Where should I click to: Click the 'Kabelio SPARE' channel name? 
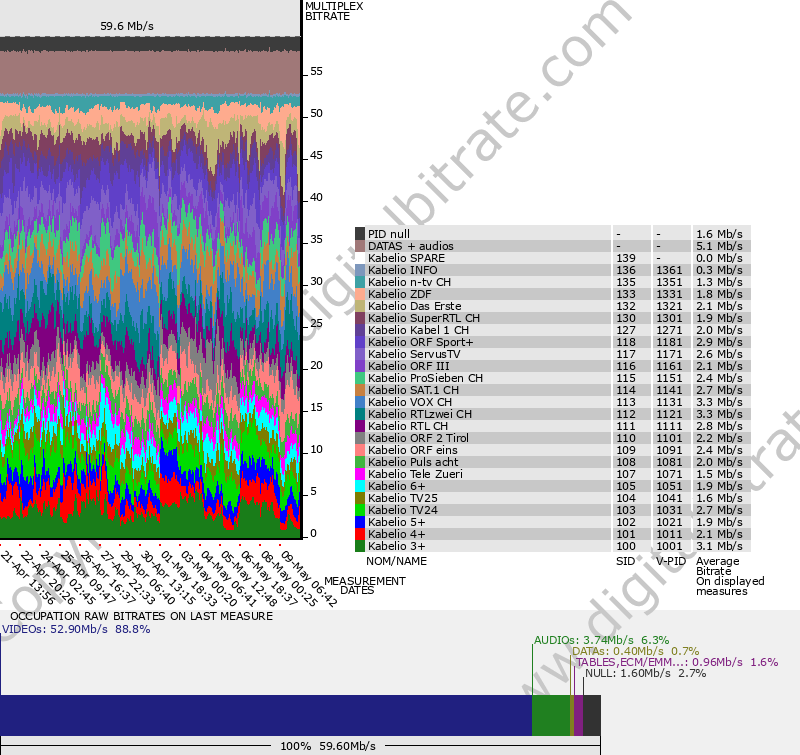point(406,258)
